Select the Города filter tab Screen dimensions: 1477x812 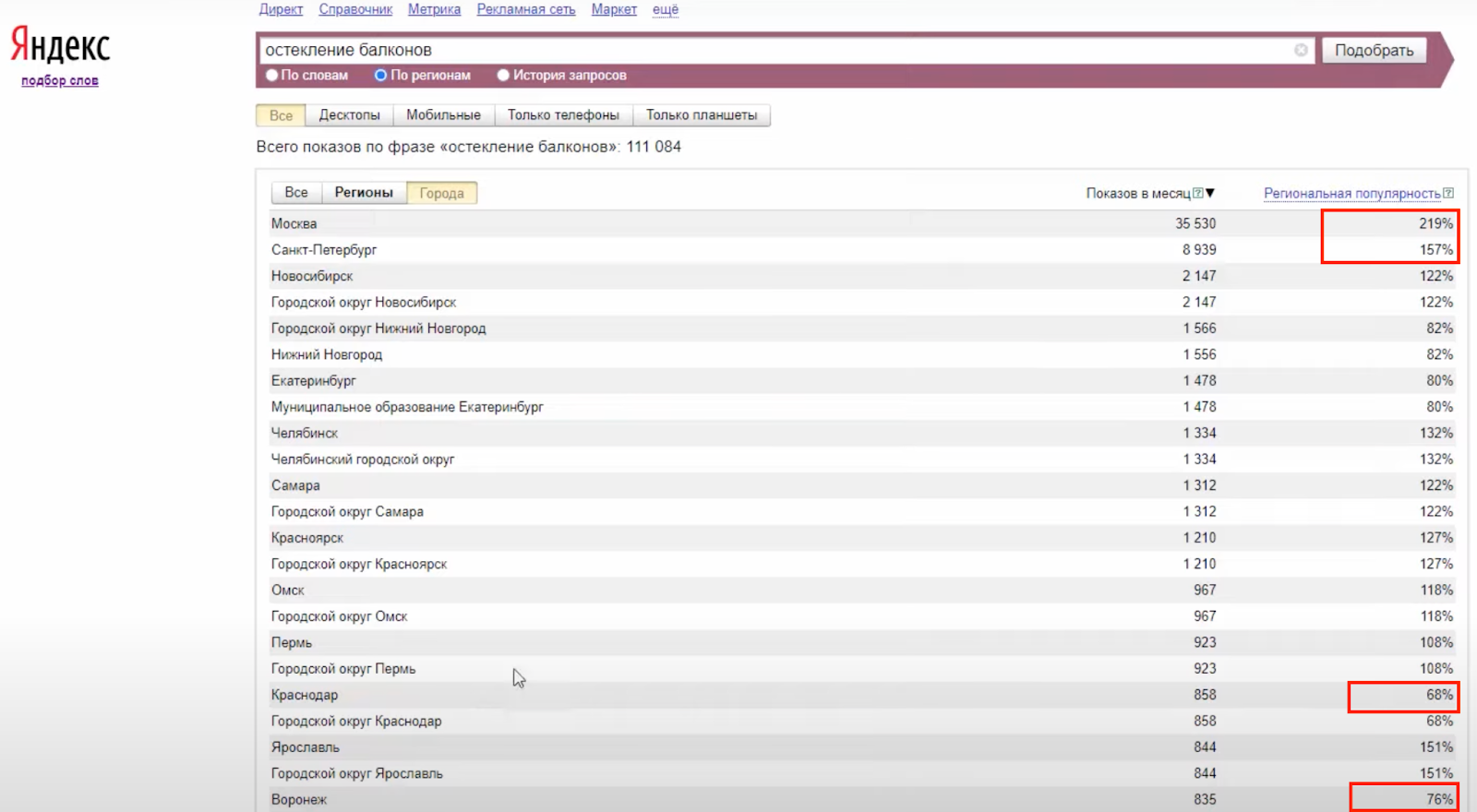[x=441, y=193]
